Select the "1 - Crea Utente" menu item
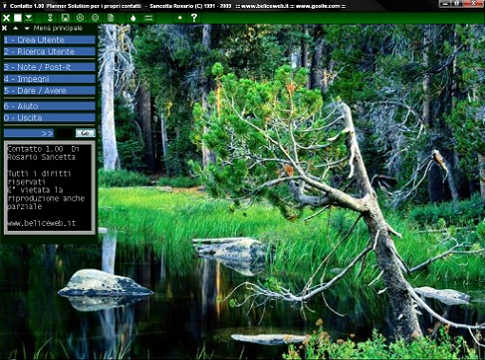Image resolution: width=485 pixels, height=360 pixels. coord(50,40)
